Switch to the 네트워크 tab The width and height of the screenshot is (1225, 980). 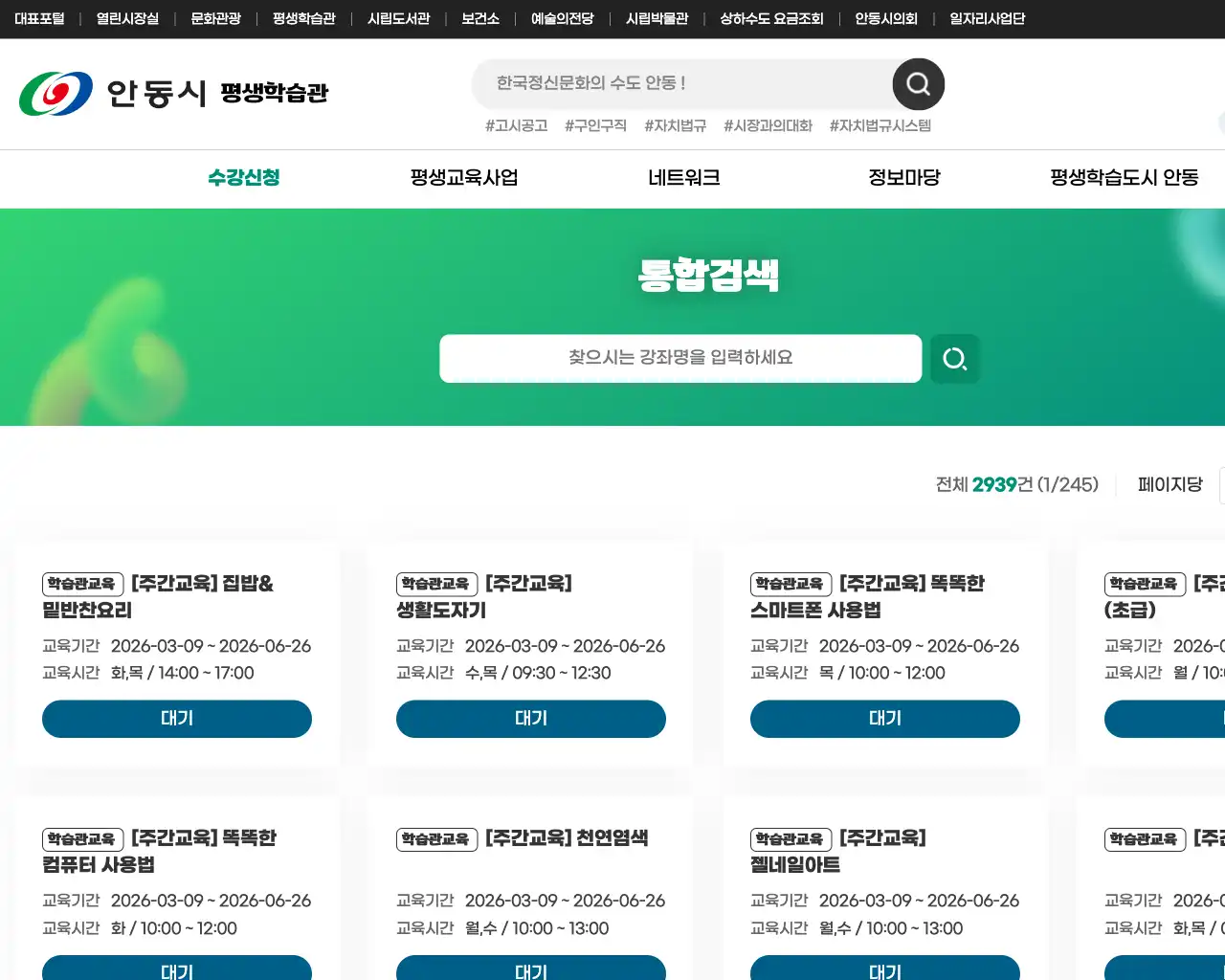pos(683,178)
